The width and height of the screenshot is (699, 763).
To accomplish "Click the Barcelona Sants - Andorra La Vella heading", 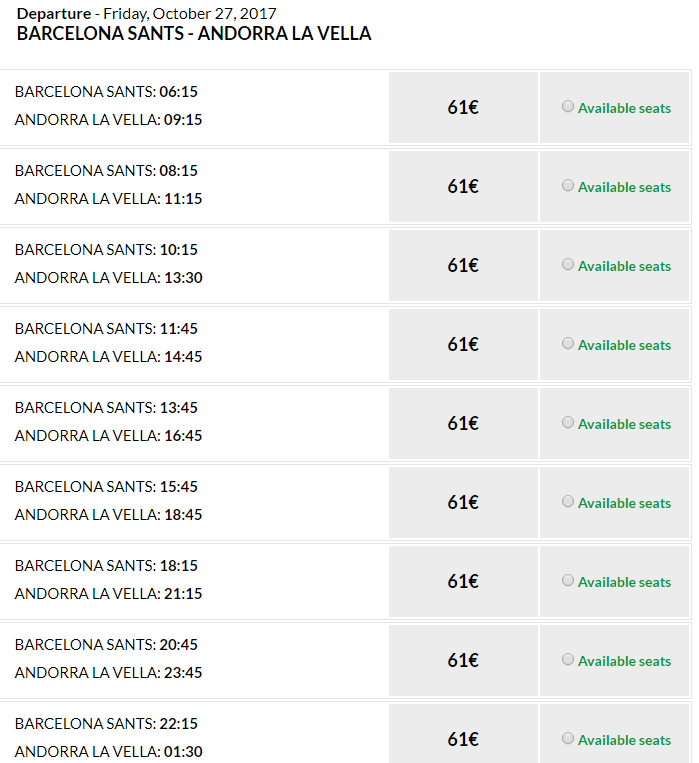I will (x=194, y=34).
